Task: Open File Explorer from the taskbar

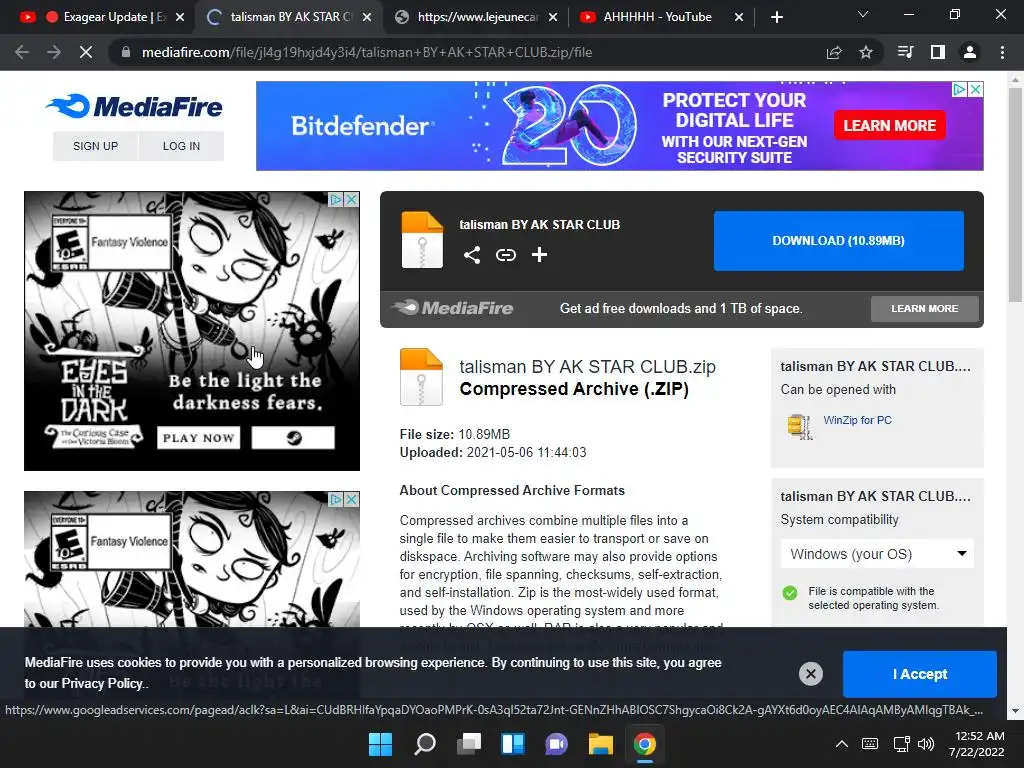Action: click(x=600, y=744)
